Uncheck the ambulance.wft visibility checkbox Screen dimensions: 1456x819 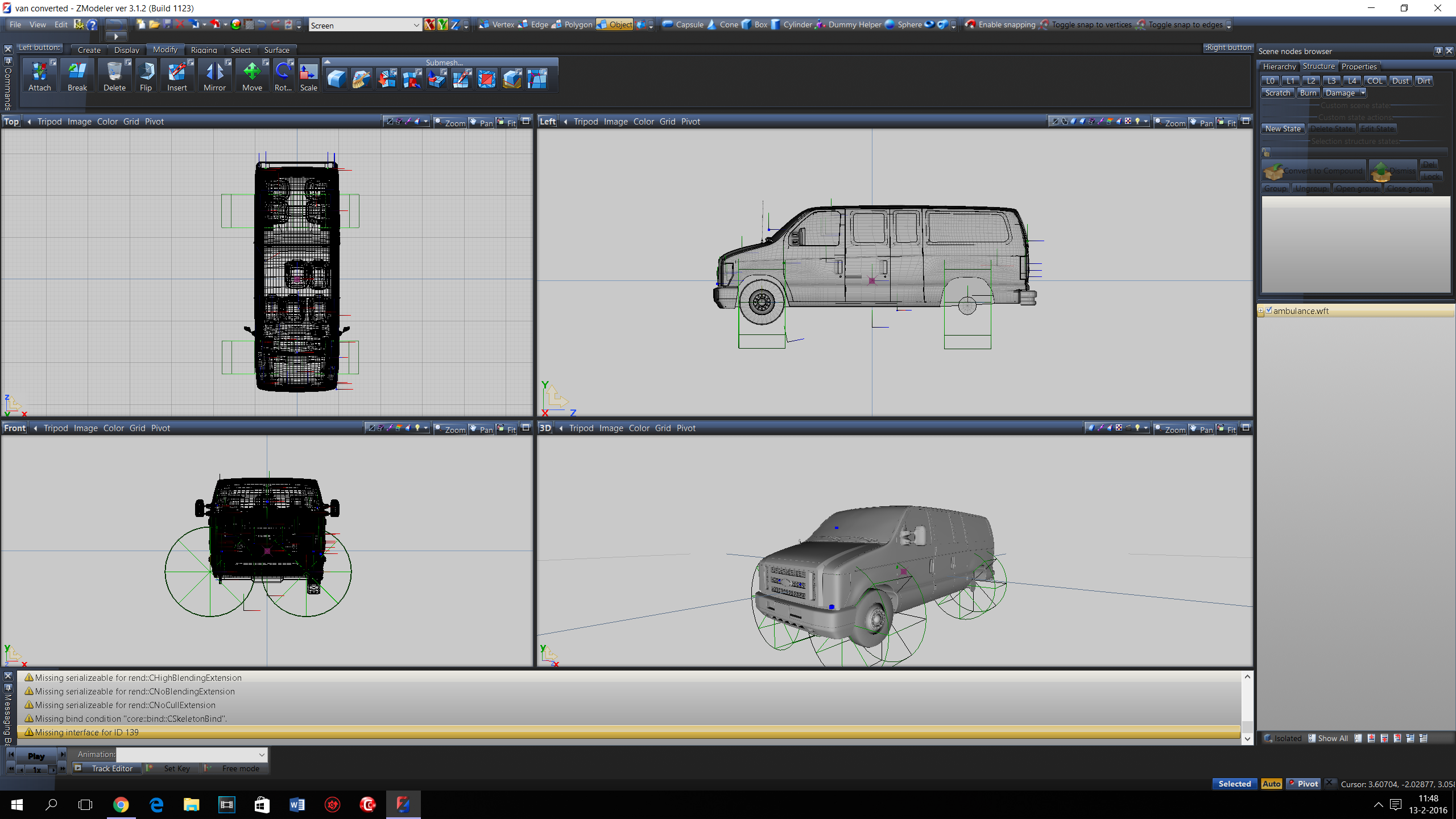pos(1269,310)
